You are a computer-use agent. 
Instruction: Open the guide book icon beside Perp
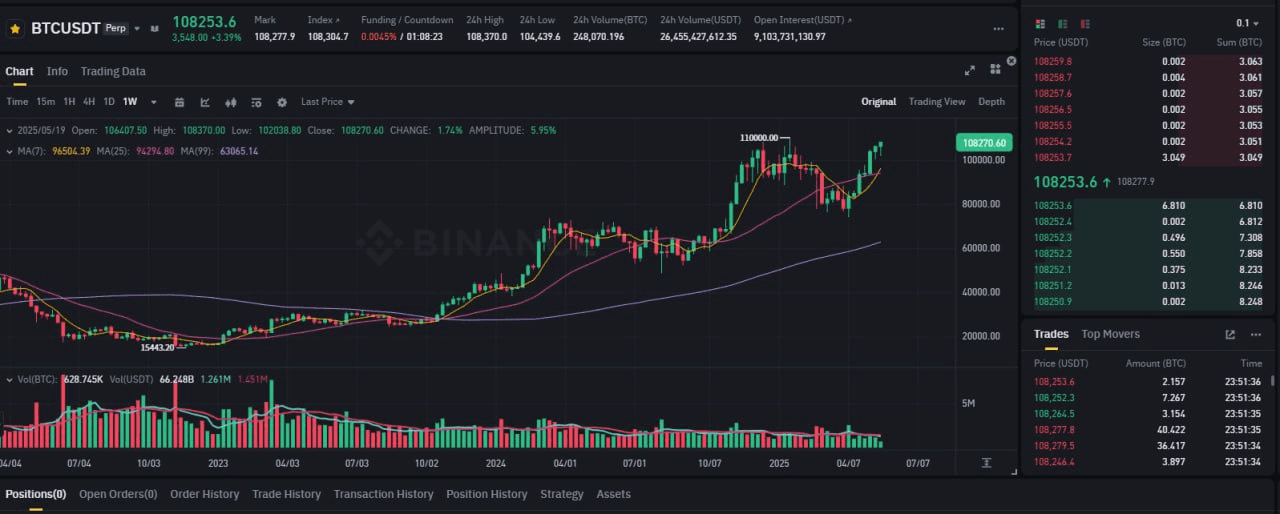coord(153,29)
